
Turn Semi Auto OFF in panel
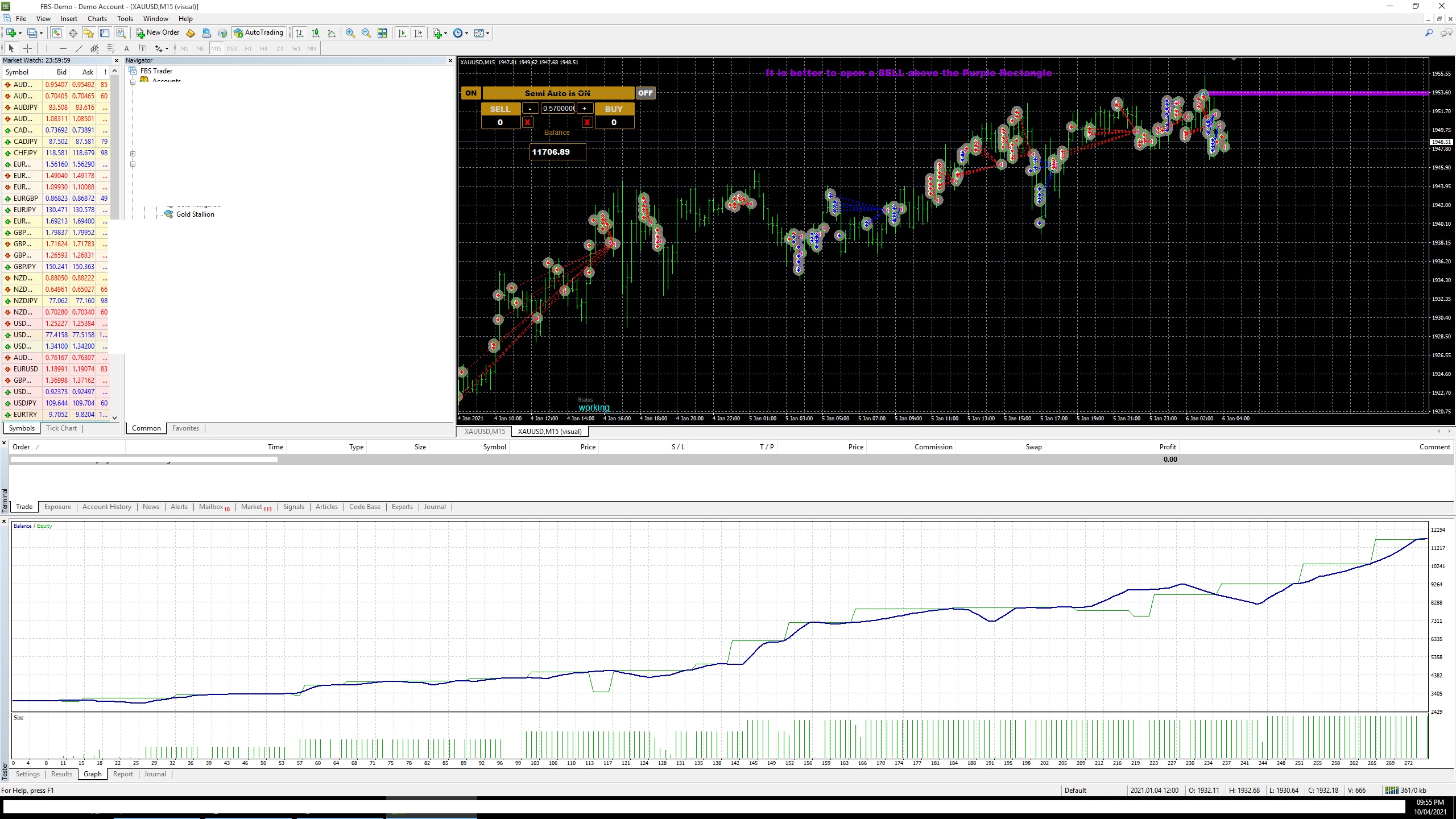pyautogui.click(x=646, y=93)
